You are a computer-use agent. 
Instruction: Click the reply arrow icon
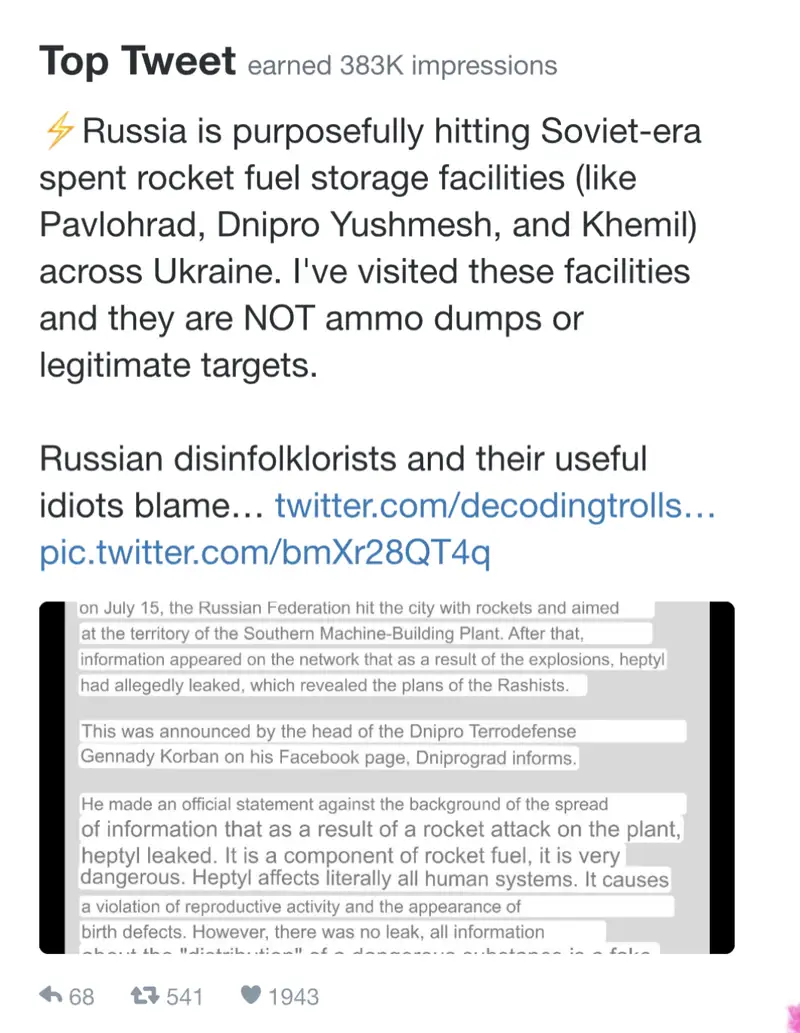pos(51,995)
